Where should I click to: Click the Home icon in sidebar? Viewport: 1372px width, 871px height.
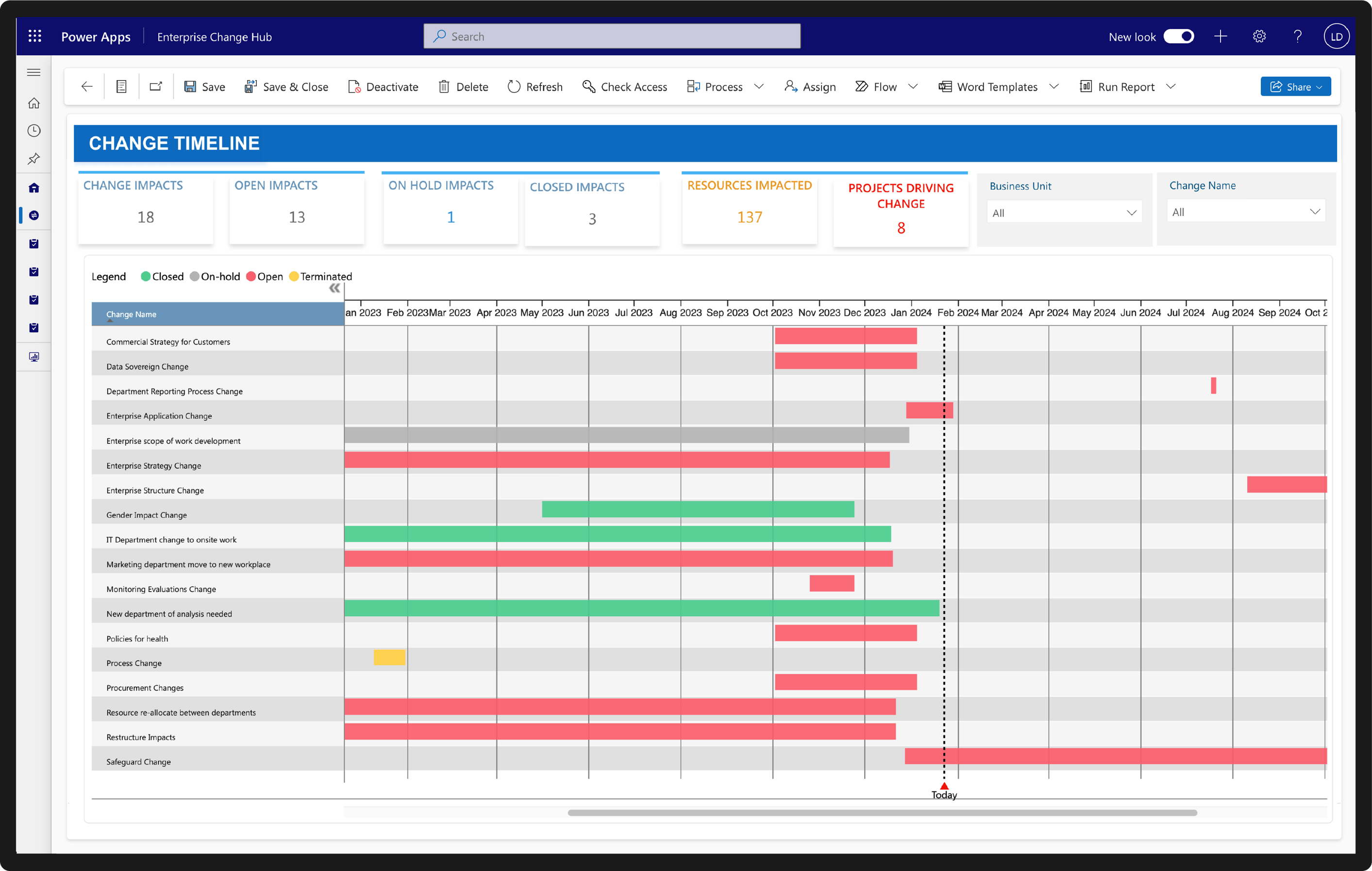[34, 103]
